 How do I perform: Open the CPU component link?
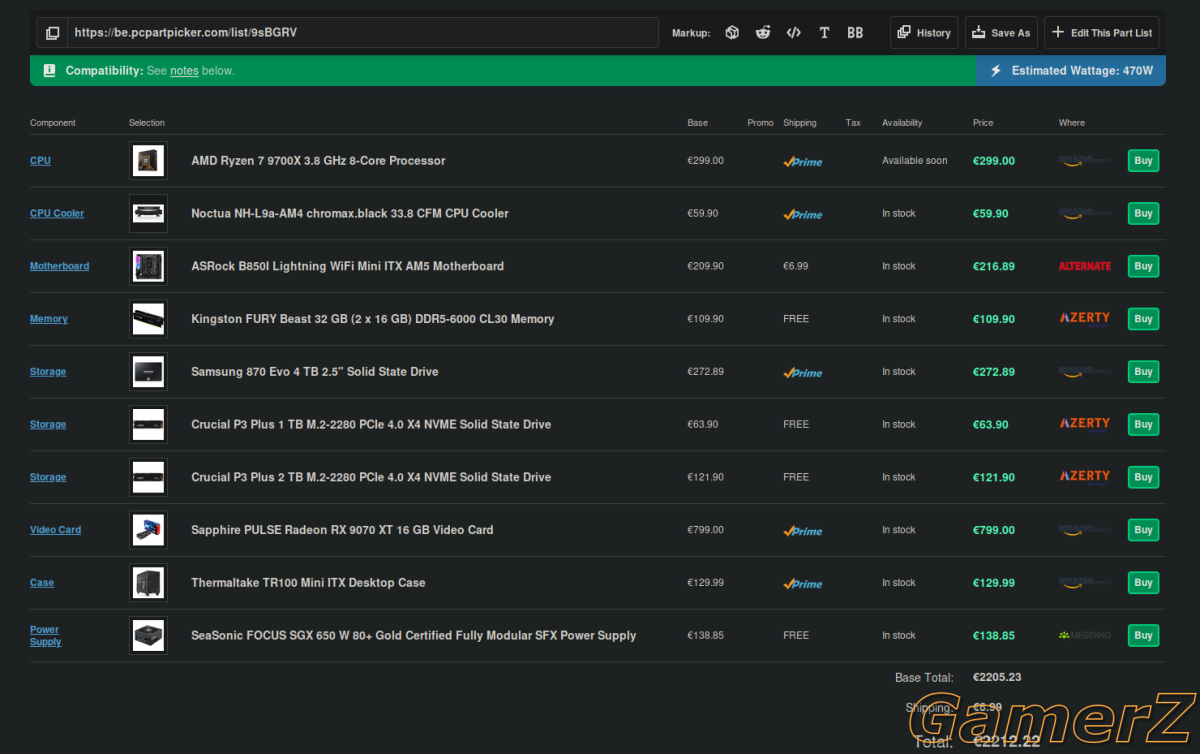pos(40,161)
